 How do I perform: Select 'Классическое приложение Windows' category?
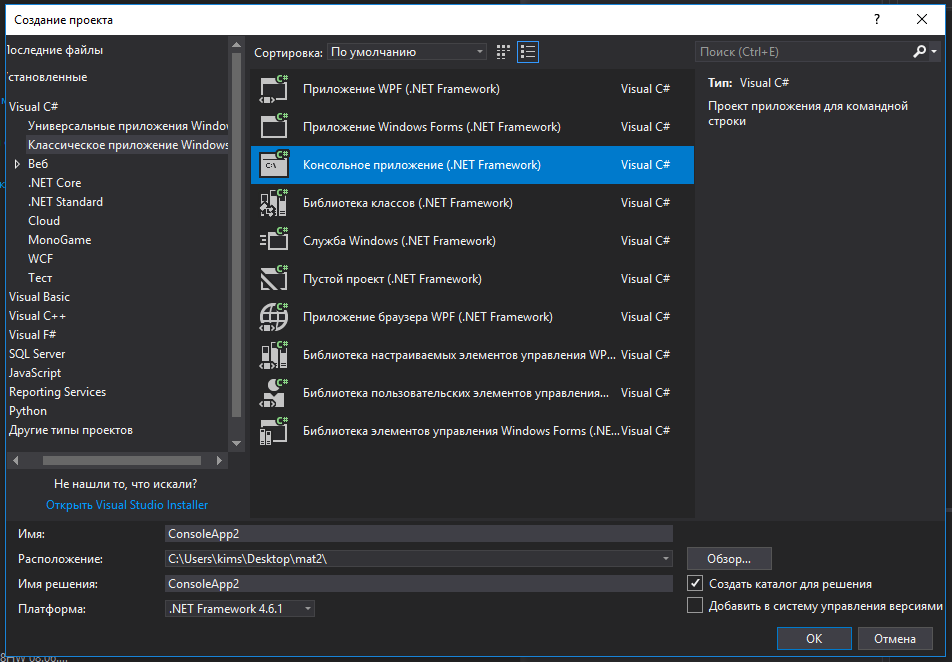[x=128, y=145]
